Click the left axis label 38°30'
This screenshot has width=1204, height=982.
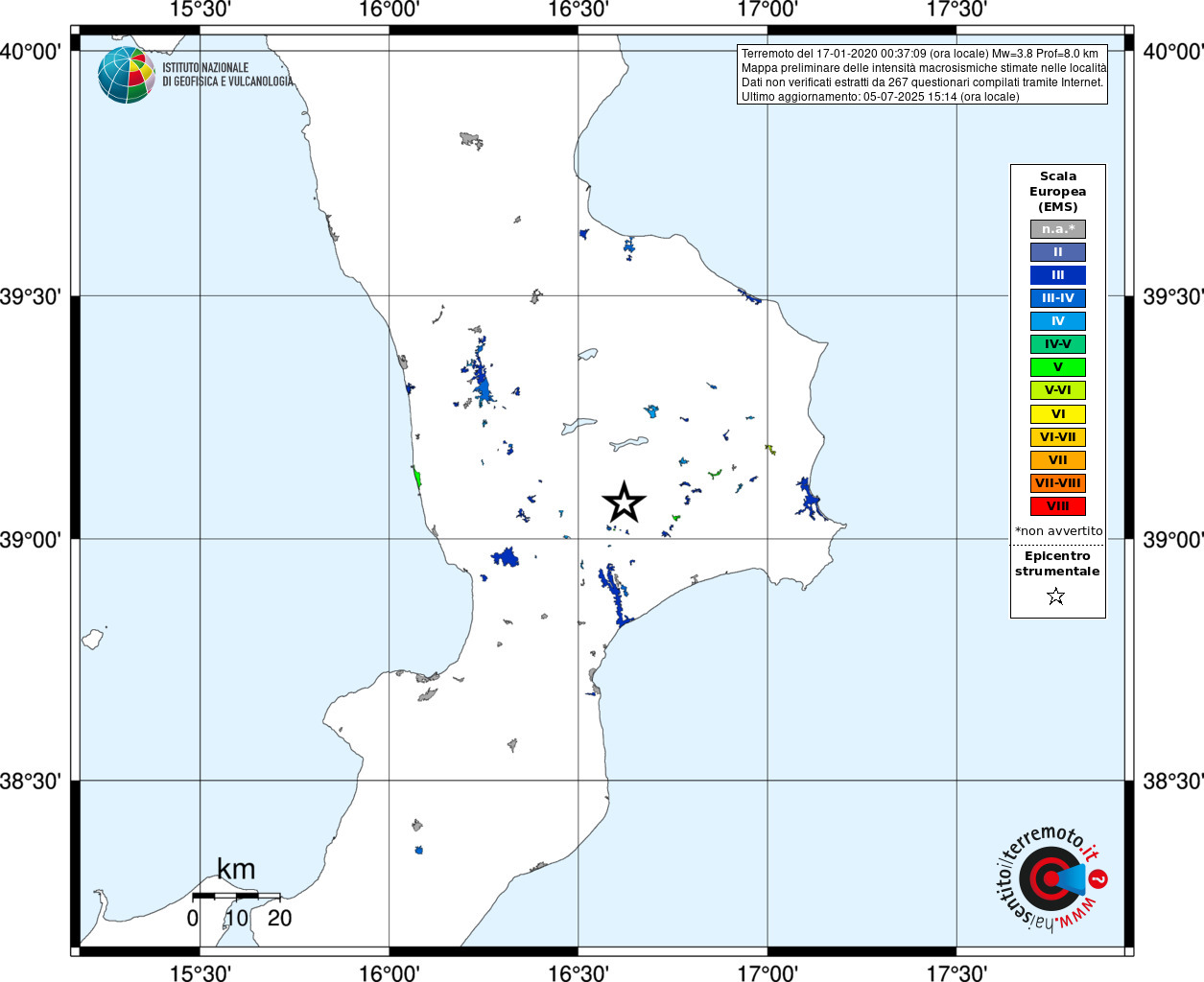click(31, 781)
